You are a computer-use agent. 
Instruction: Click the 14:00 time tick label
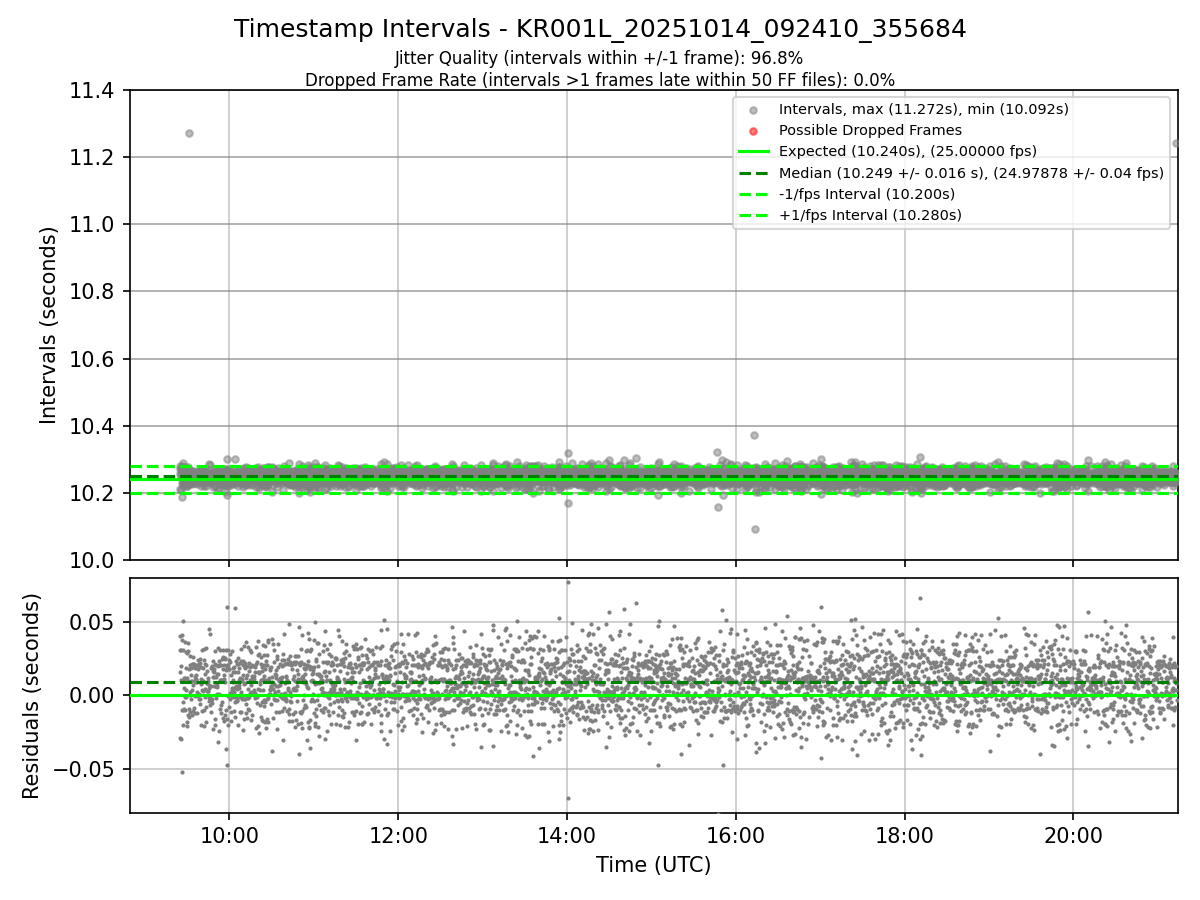tap(567, 835)
